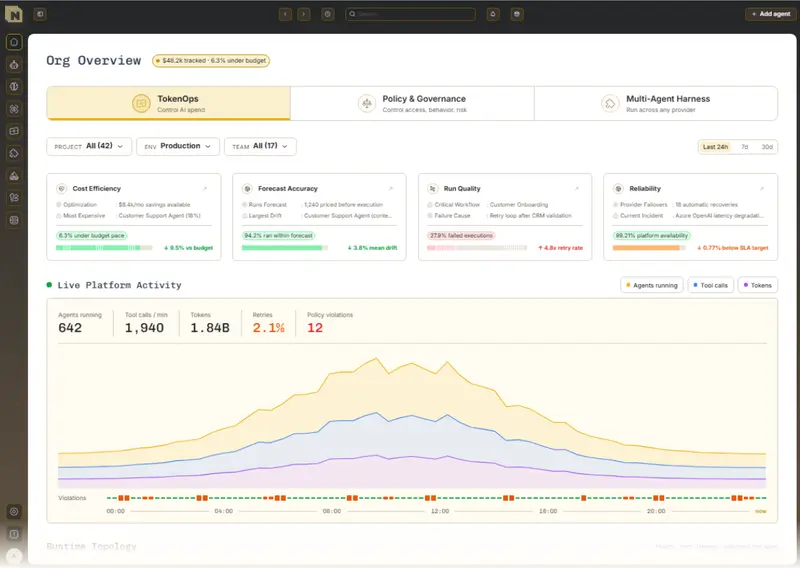
Task: Open the Project All (42) dropdown
Action: (x=89, y=146)
